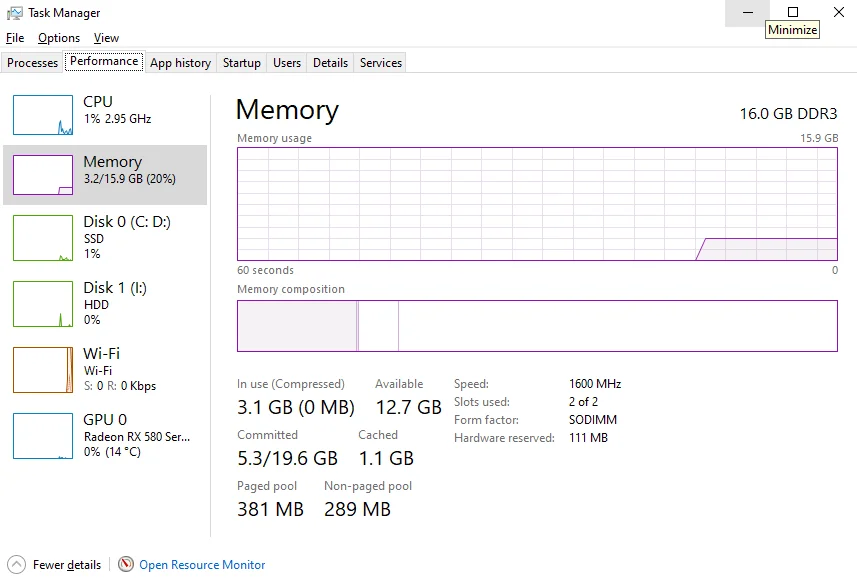857x585 pixels.
Task: Switch to the App history tab
Action: [180, 63]
